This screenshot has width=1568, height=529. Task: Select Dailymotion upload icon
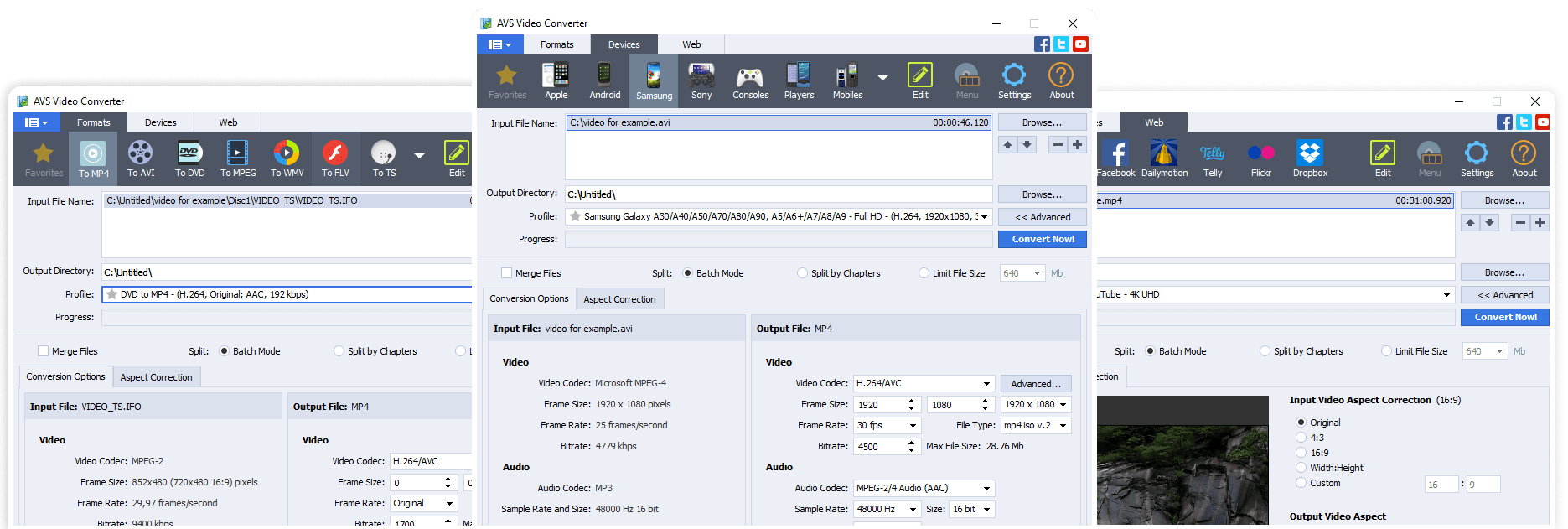pos(1164,158)
